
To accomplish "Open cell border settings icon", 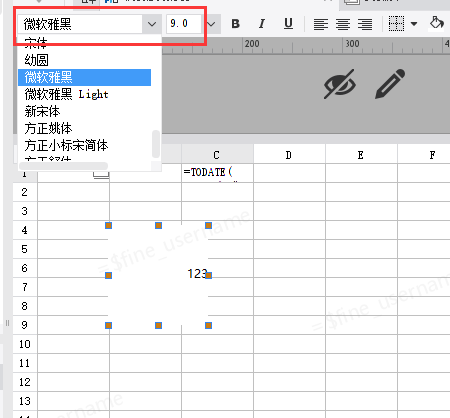I will click(396, 24).
